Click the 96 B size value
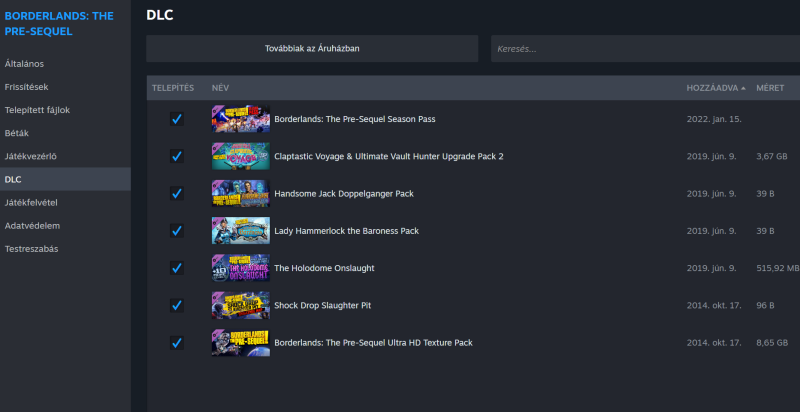Screen dimensions: 800x412 tap(765, 305)
